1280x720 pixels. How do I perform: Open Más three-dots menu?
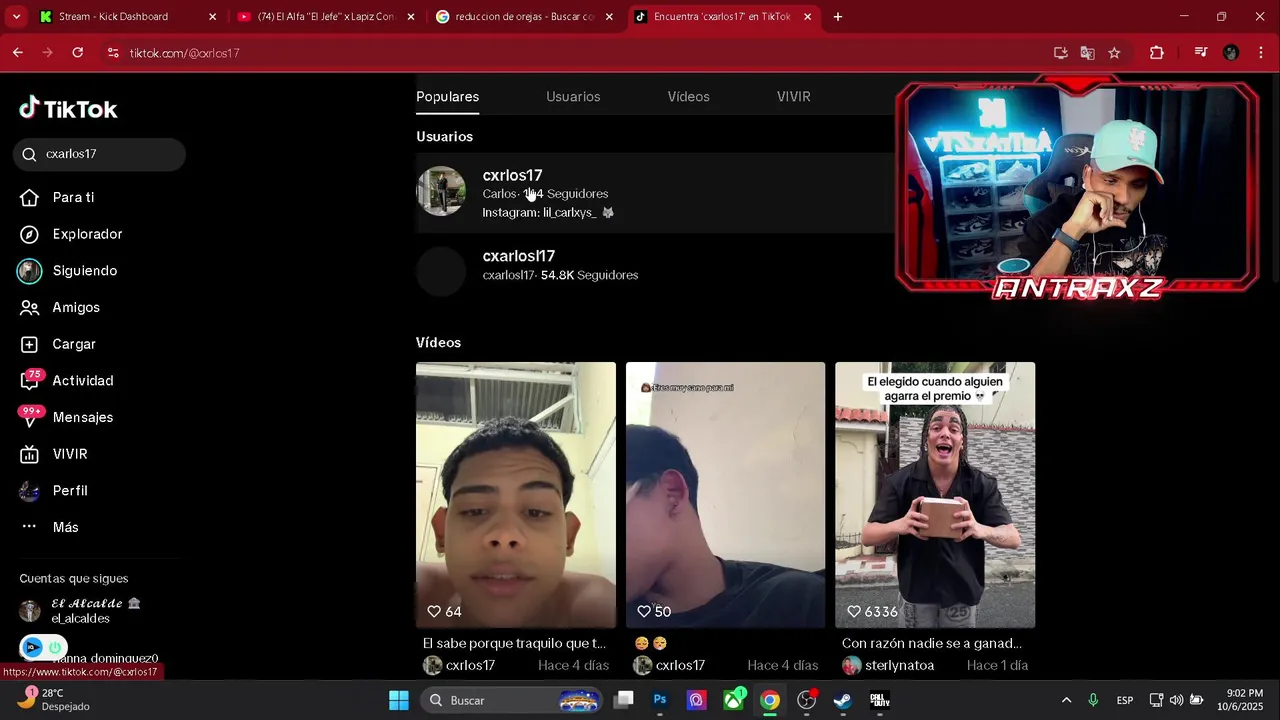coord(30,527)
